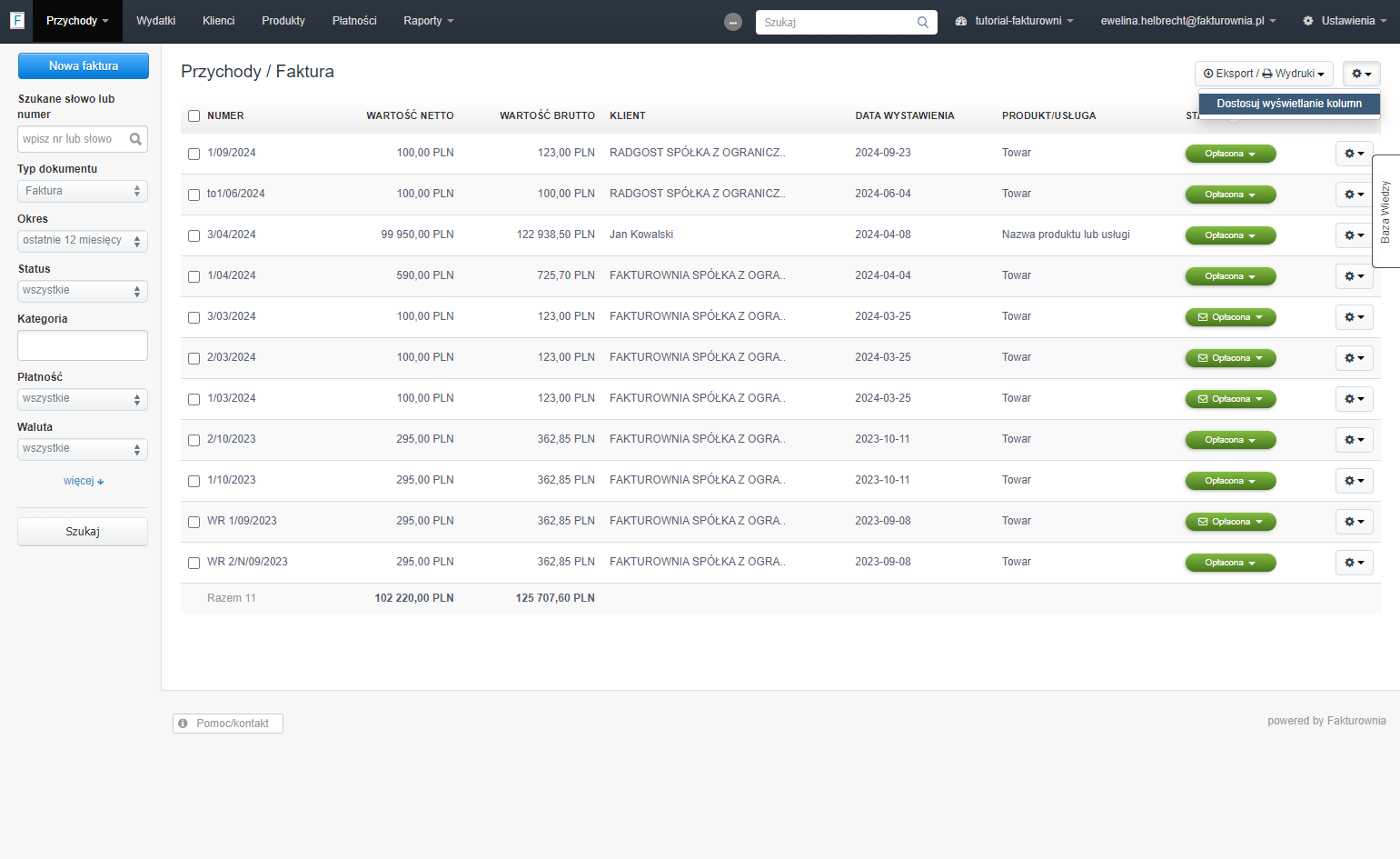Open the Okres dropdown
Image resolution: width=1400 pixels, height=859 pixels.
pyautogui.click(x=83, y=241)
